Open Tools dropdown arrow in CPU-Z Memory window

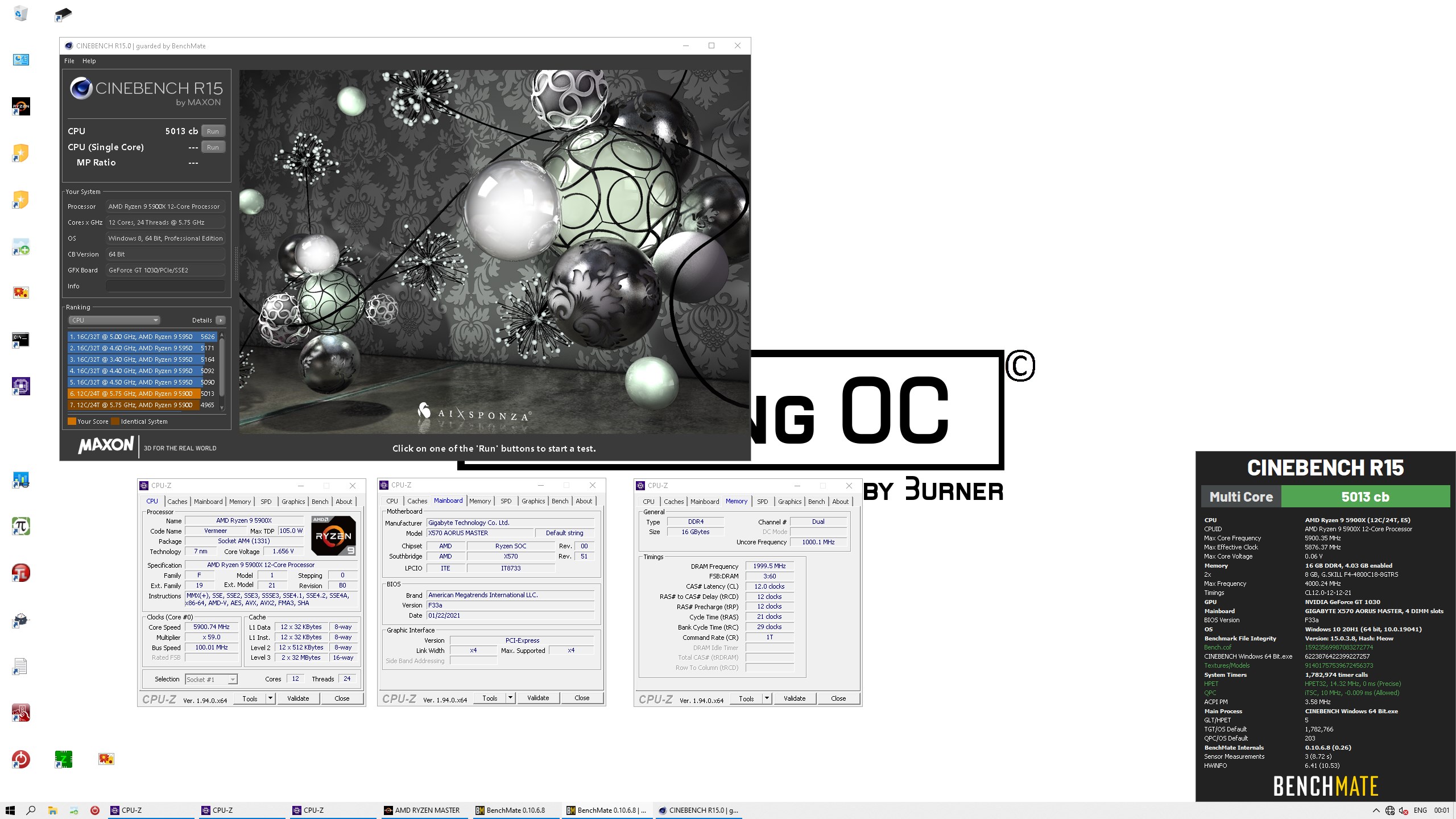click(767, 698)
